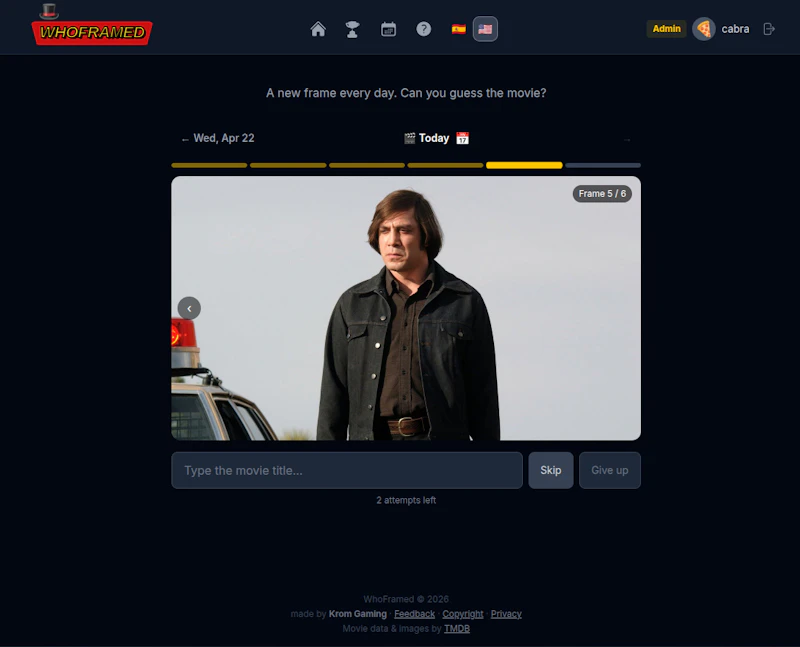Jump to third frame progress segment
The height and width of the screenshot is (647, 800).
[367, 165]
